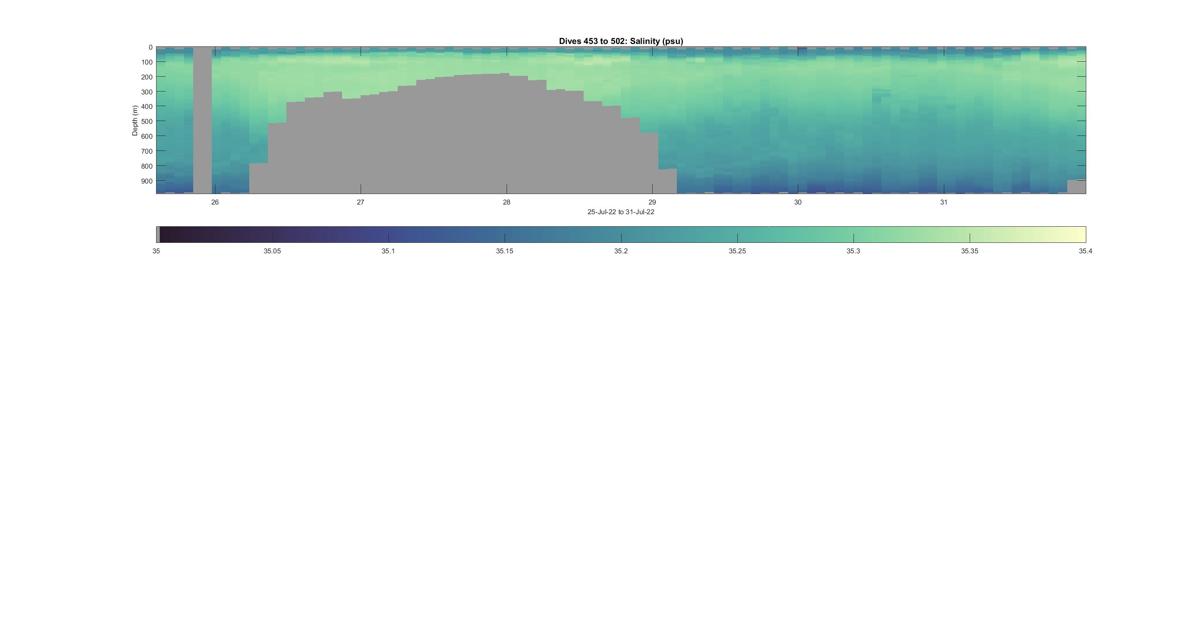Click the 'Depth (m)' y-axis label
Viewport: 1200px width, 622px height.
click(134, 120)
